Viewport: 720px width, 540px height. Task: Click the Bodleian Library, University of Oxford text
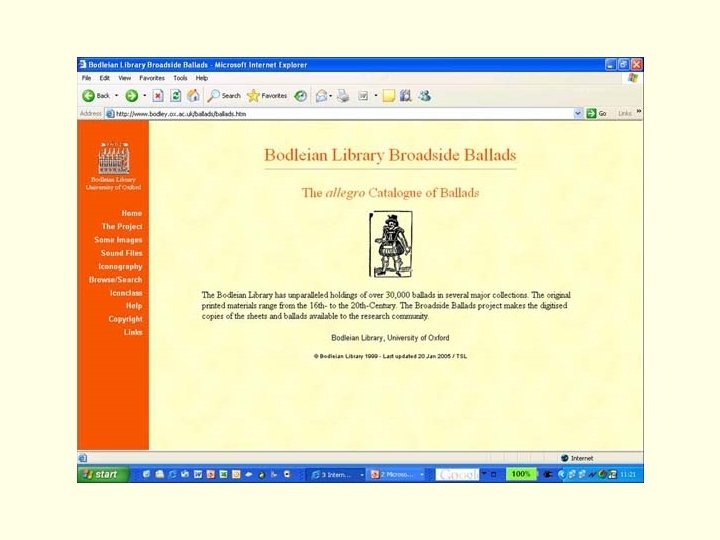click(x=390, y=338)
